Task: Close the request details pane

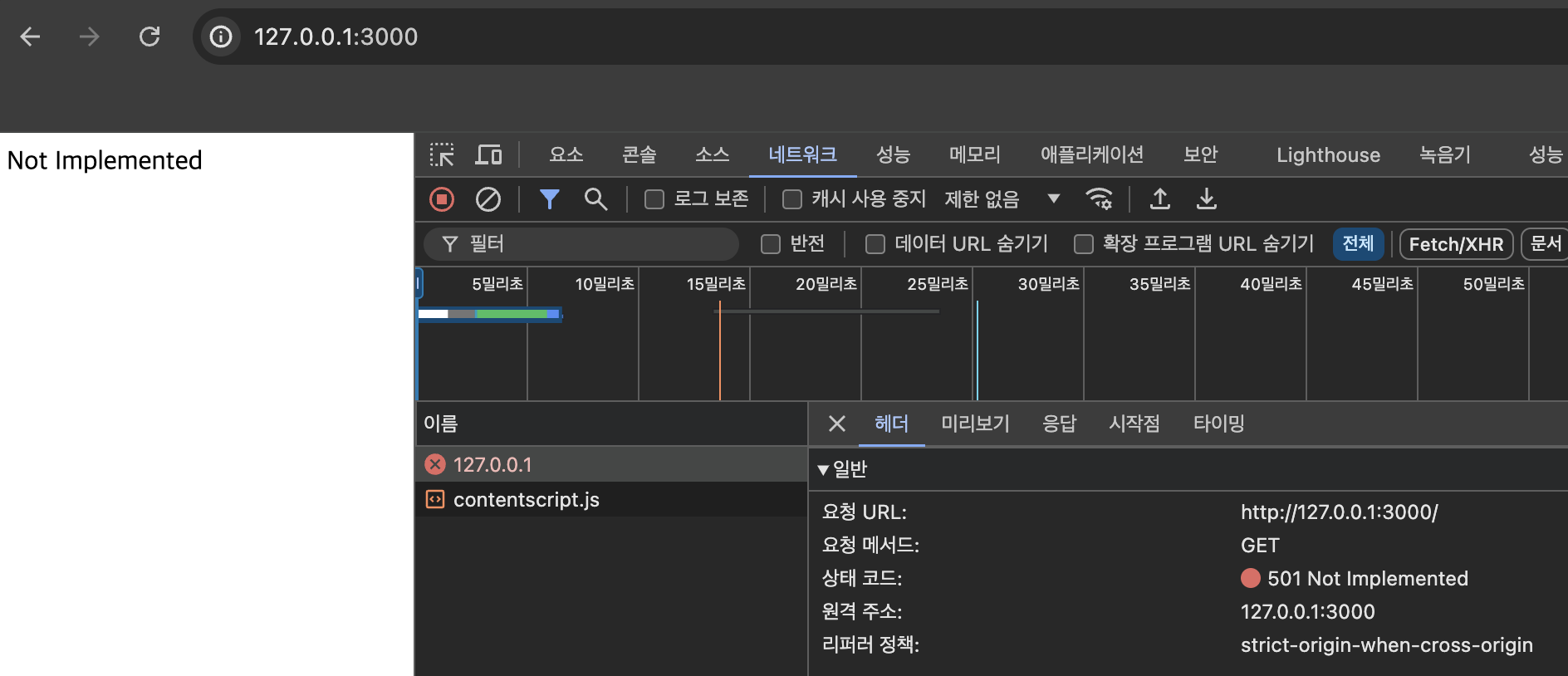Action: click(x=837, y=424)
